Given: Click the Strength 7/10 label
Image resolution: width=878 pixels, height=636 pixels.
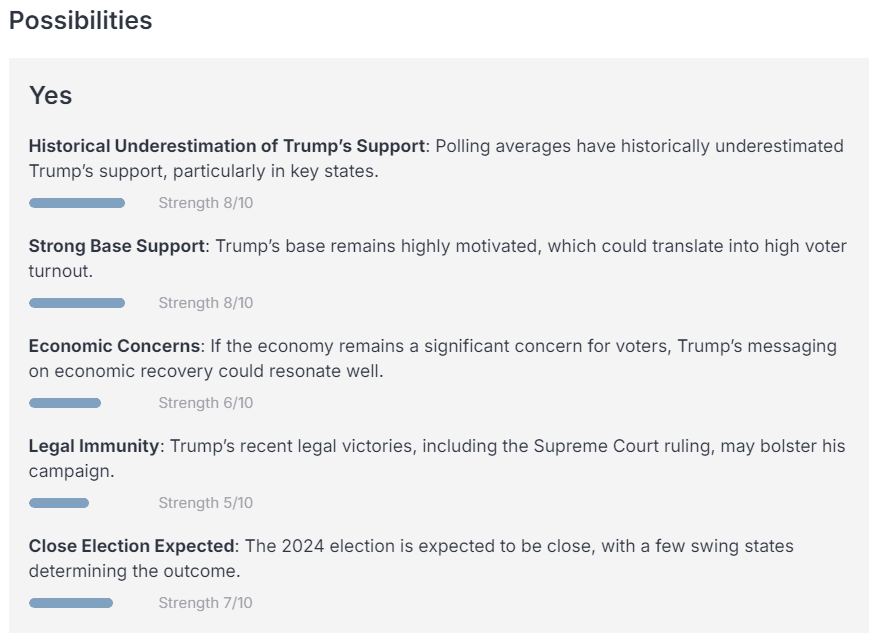Looking at the screenshot, I should tap(205, 603).
